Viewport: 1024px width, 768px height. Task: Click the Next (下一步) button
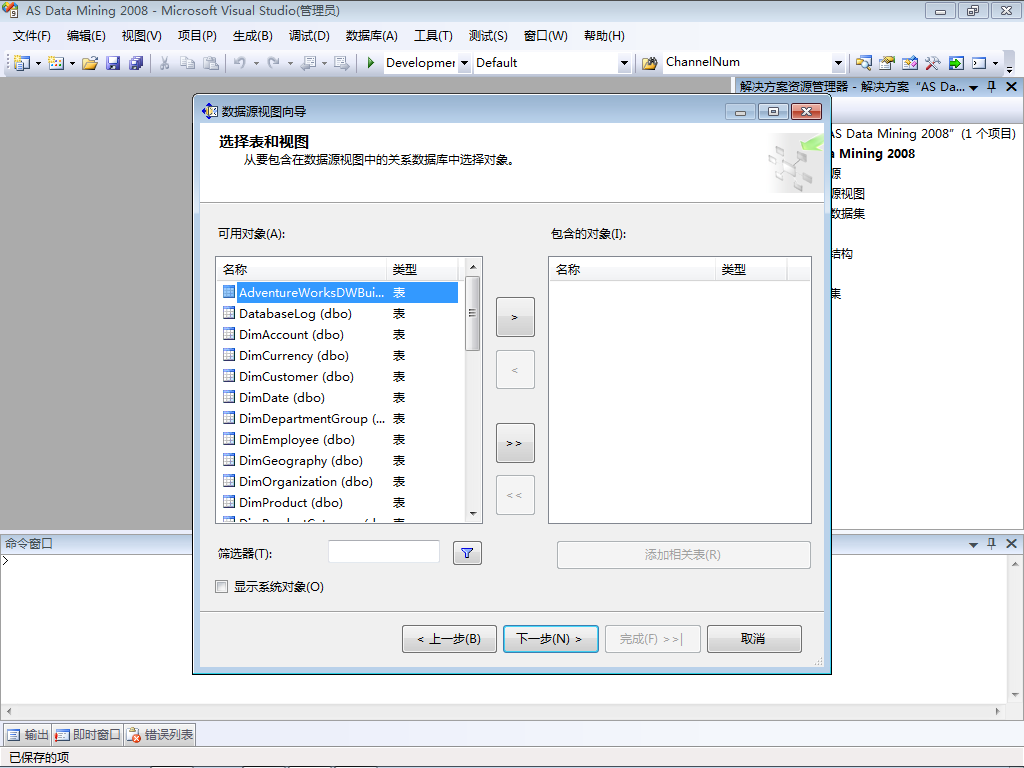click(551, 639)
